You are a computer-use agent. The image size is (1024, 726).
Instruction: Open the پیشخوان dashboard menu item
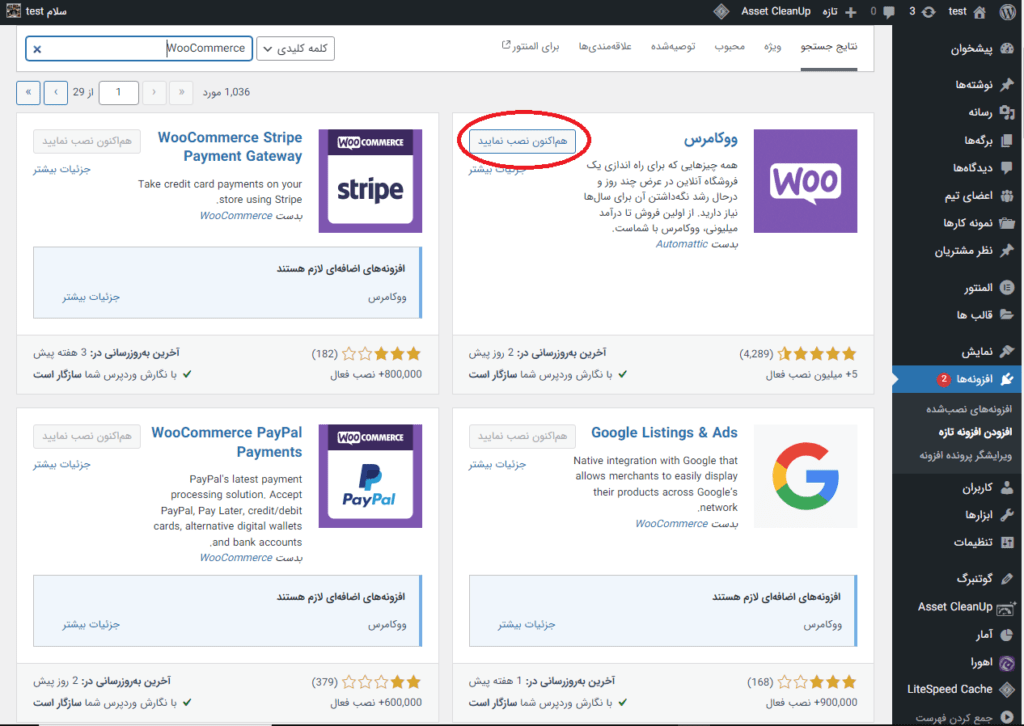pos(971,49)
